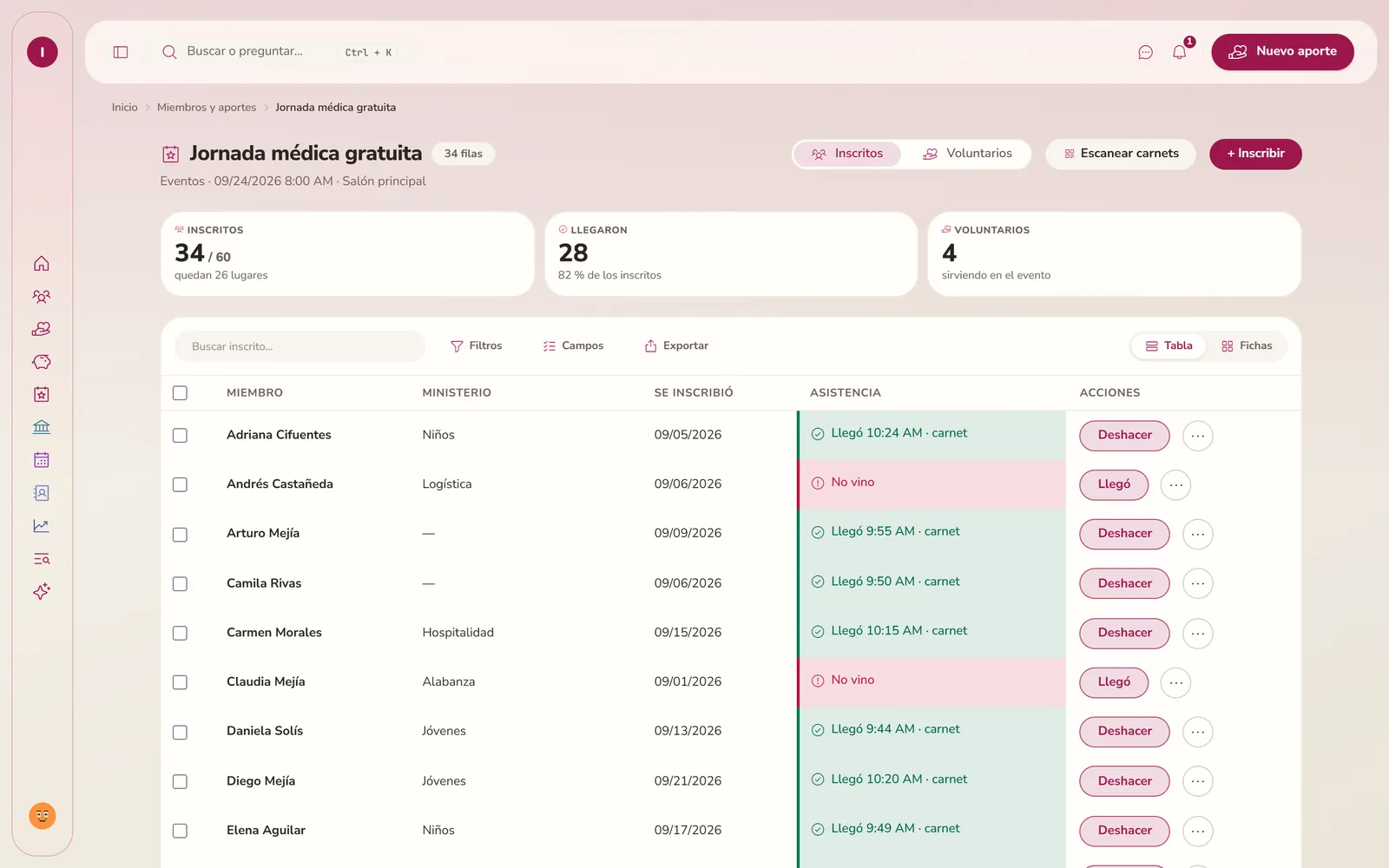Viewport: 1389px width, 868px height.
Task: Select the Fichas view
Action: [x=1247, y=345]
